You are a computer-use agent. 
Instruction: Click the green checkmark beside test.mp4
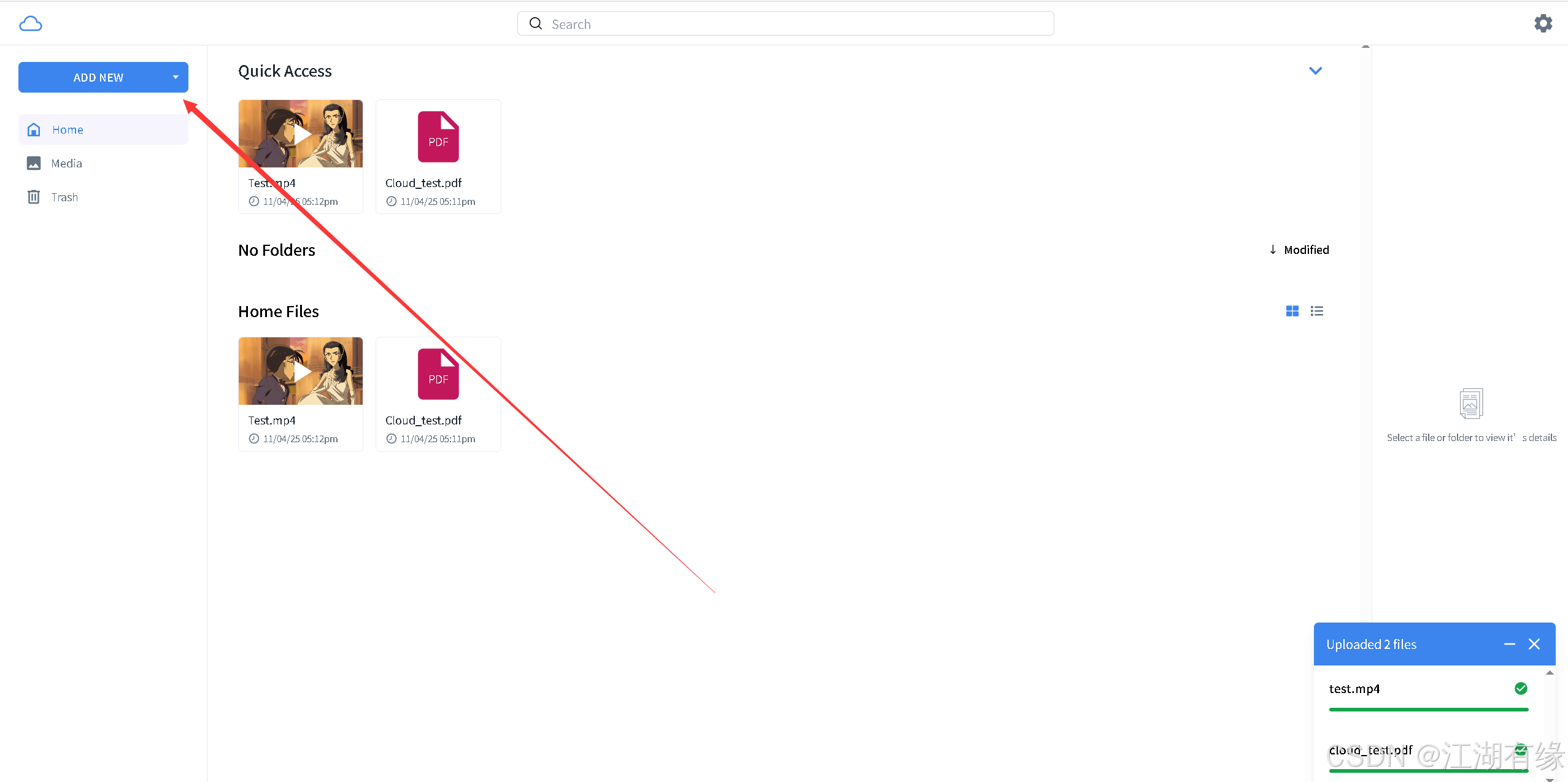pos(1521,688)
